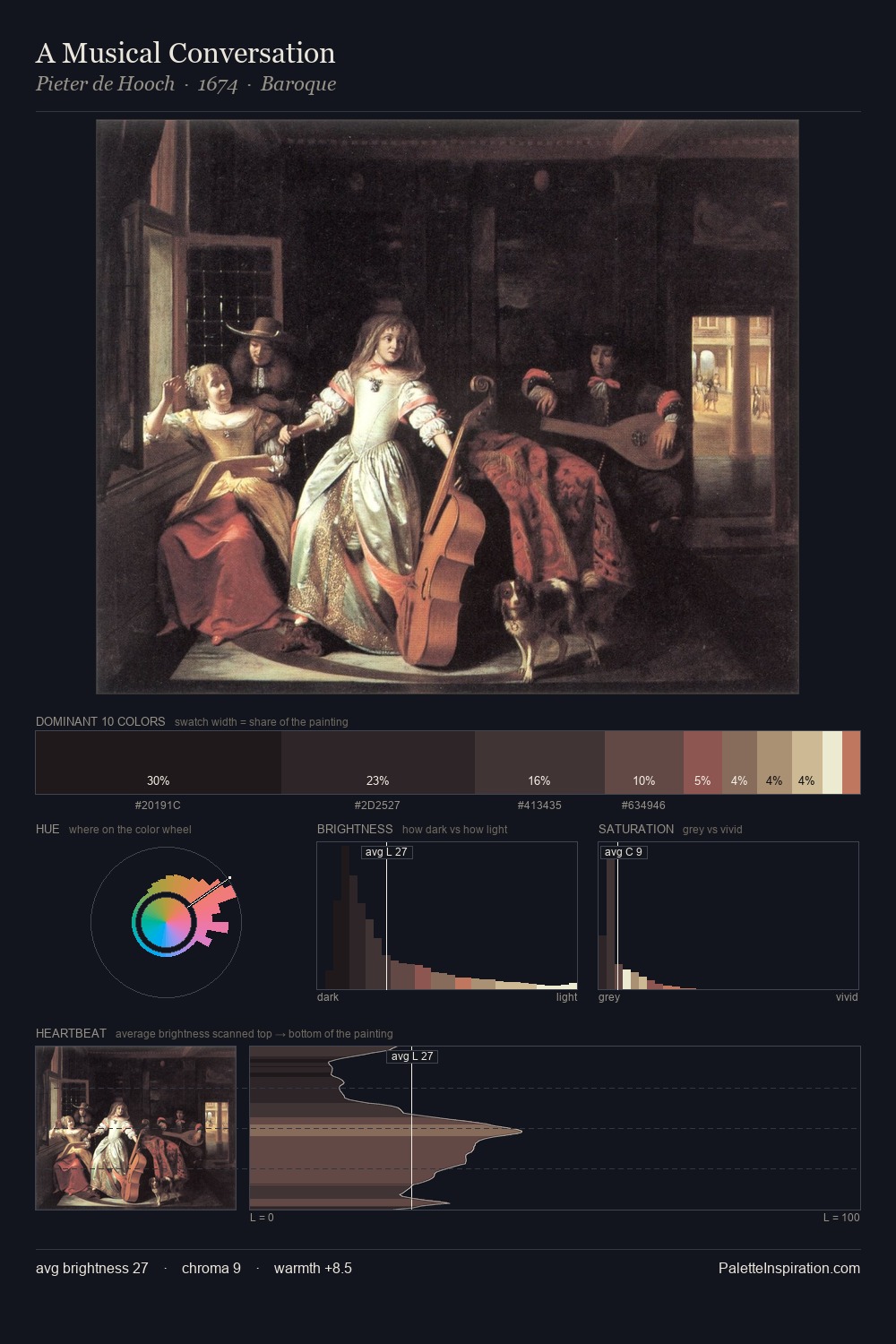896x1344 pixels.
Task: Click the "light" axis label
Action: (566, 997)
